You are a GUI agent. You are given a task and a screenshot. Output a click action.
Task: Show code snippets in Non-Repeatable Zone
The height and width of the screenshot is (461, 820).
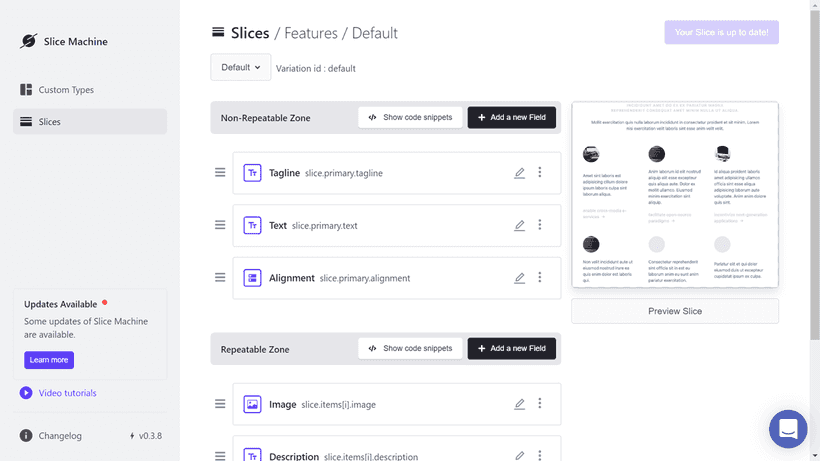[x=410, y=117]
